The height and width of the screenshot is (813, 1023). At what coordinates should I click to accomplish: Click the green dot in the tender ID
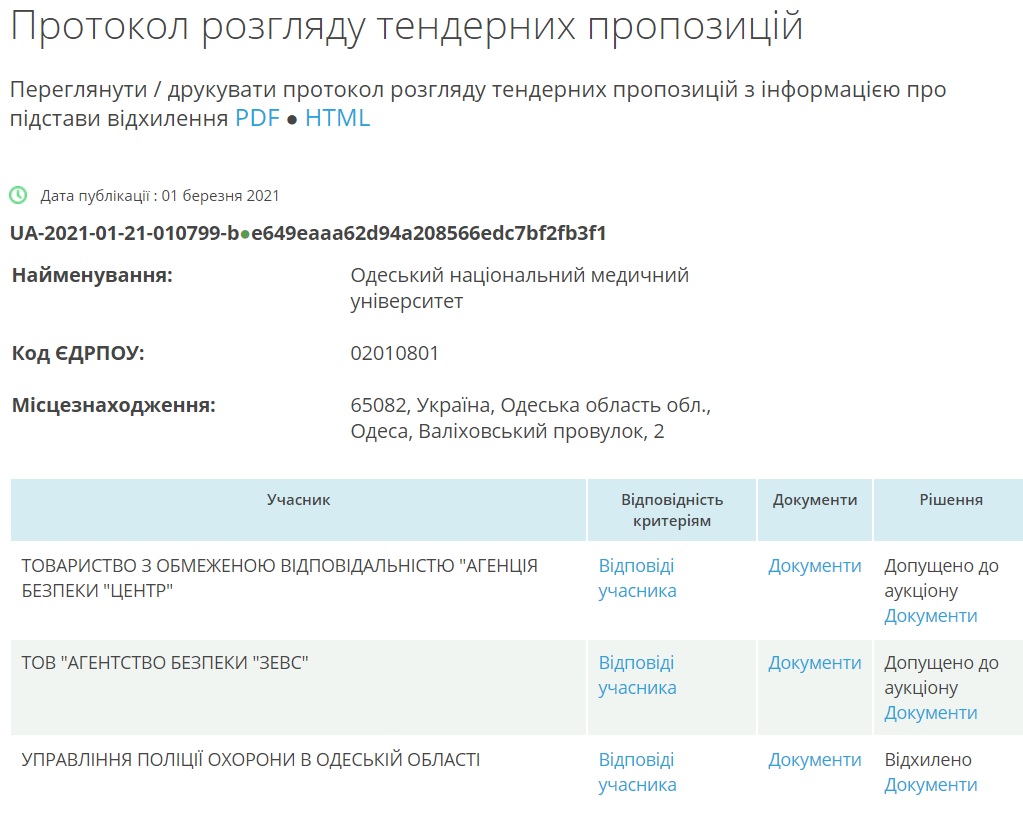point(245,235)
